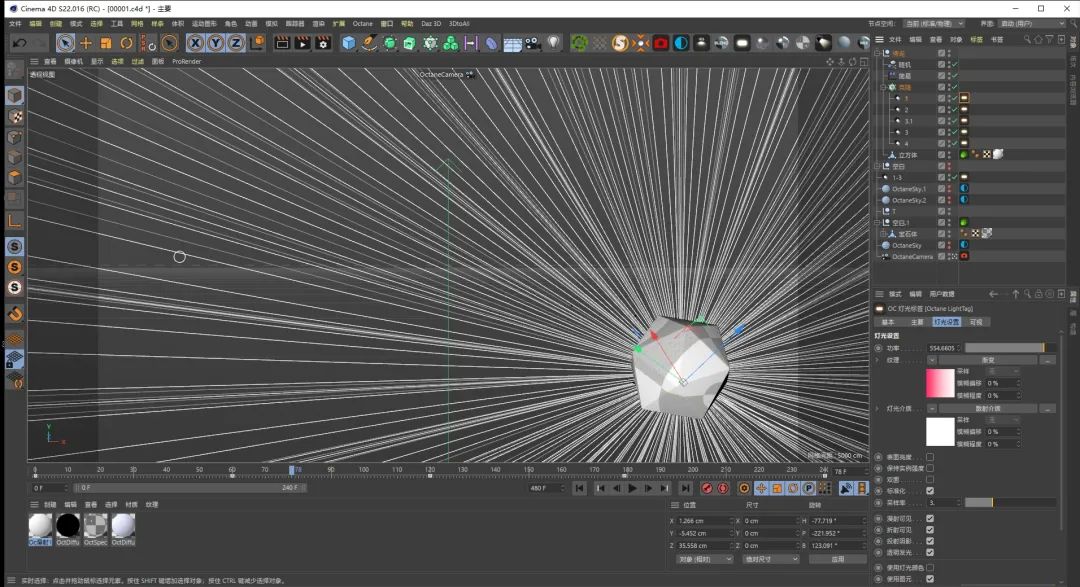Open the Octane menu
The height and width of the screenshot is (587, 1080).
[362, 23]
